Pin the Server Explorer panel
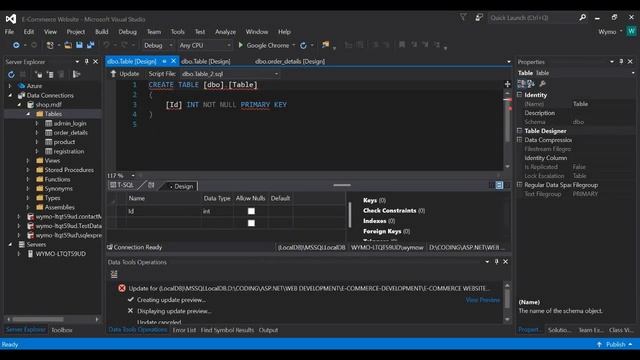 point(87,62)
